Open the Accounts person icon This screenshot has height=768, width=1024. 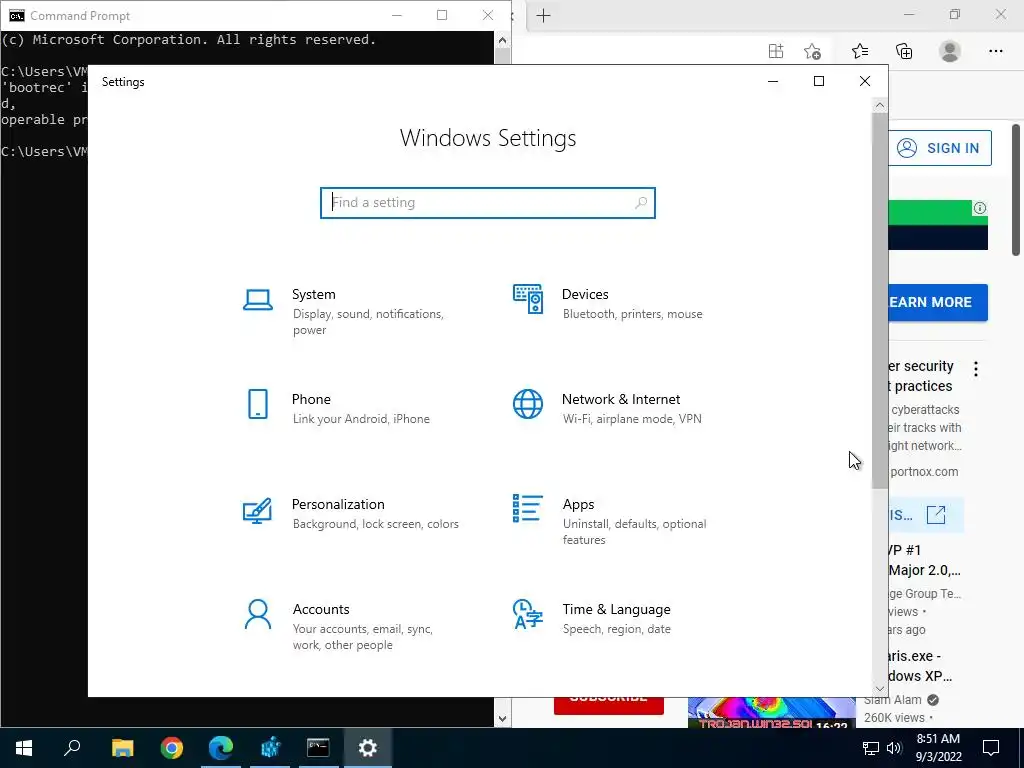point(258,615)
